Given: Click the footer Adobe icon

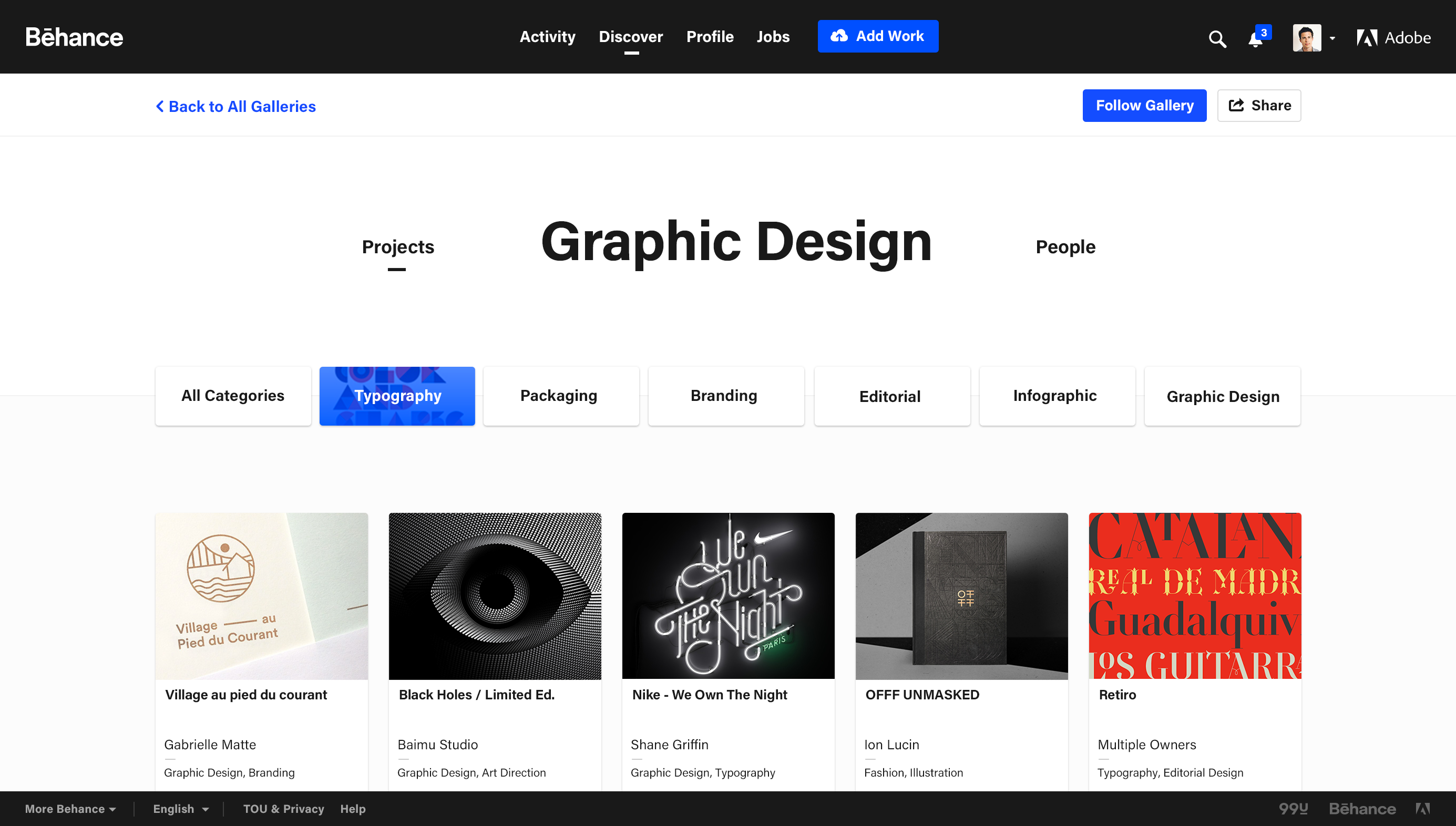Looking at the screenshot, I should 1422,809.
